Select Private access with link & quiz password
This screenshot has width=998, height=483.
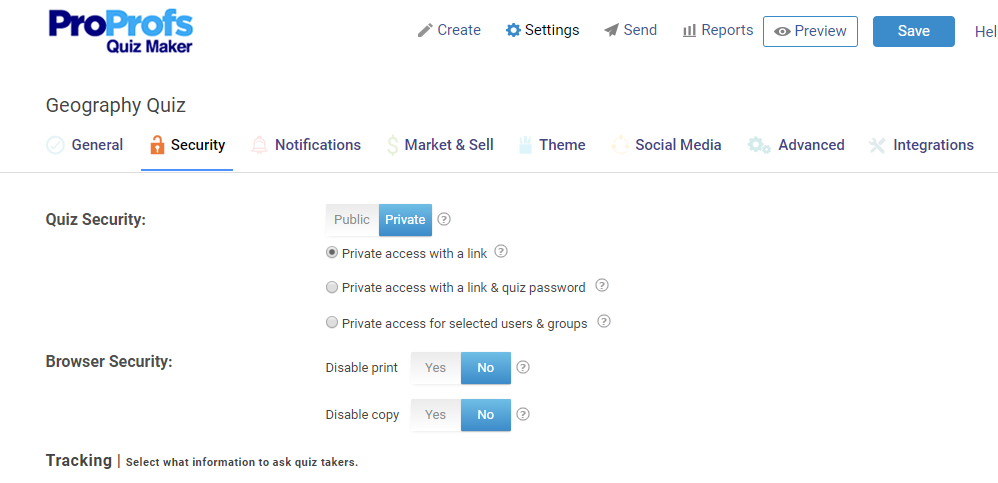coord(332,288)
